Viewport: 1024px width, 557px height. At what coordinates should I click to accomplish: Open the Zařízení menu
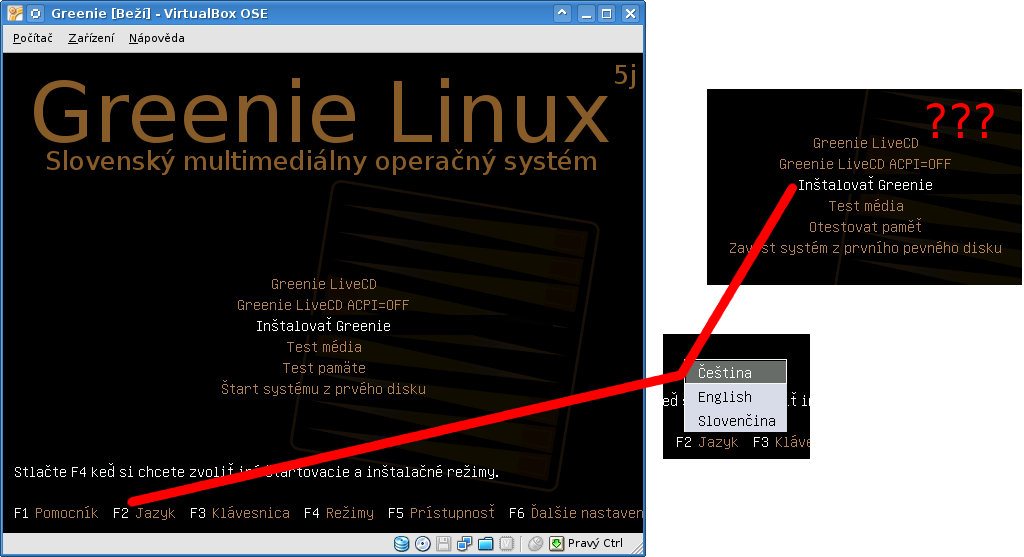pos(91,38)
